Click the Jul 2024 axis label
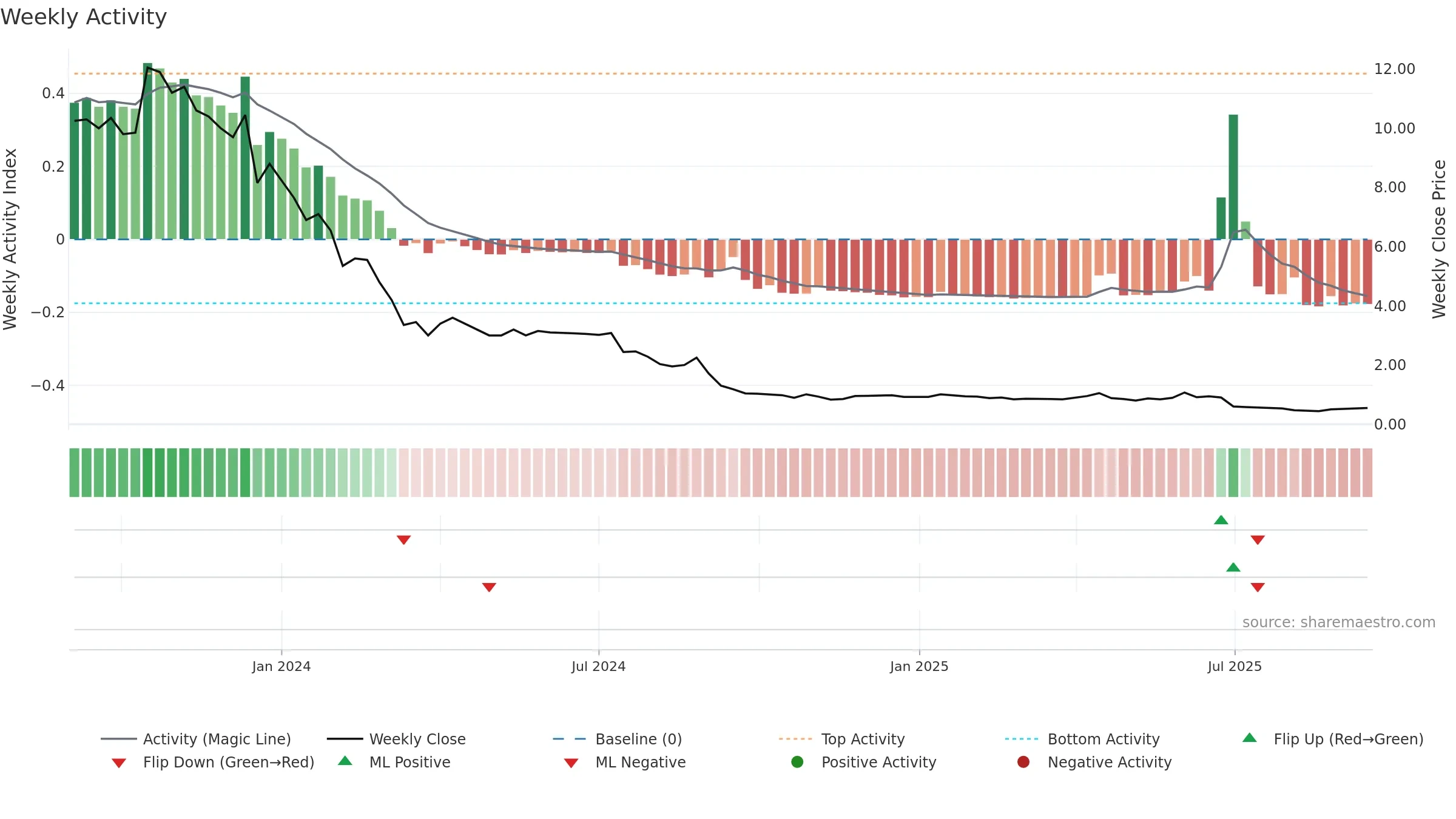 coord(598,666)
